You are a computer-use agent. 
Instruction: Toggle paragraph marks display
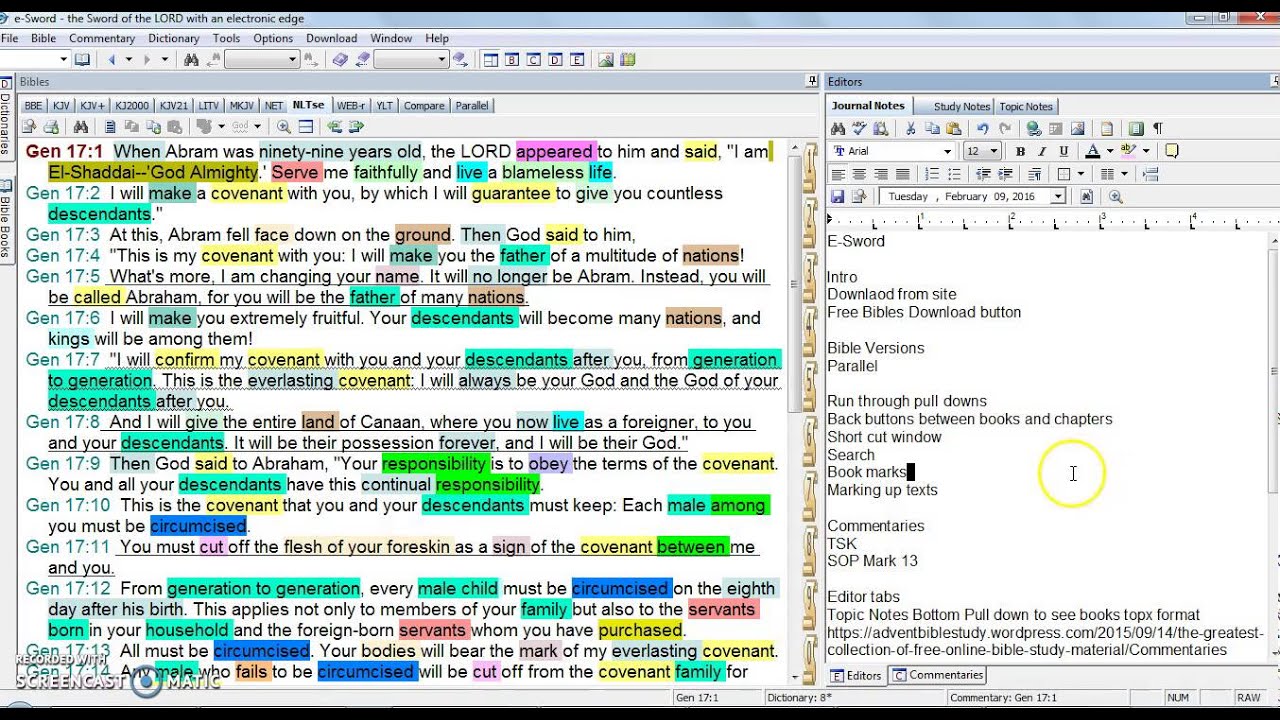pos(1157,128)
